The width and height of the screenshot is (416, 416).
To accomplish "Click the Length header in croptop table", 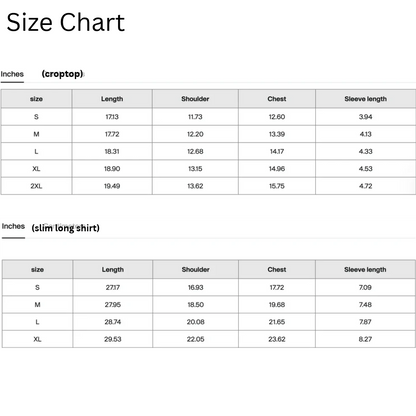I will 112,99.
